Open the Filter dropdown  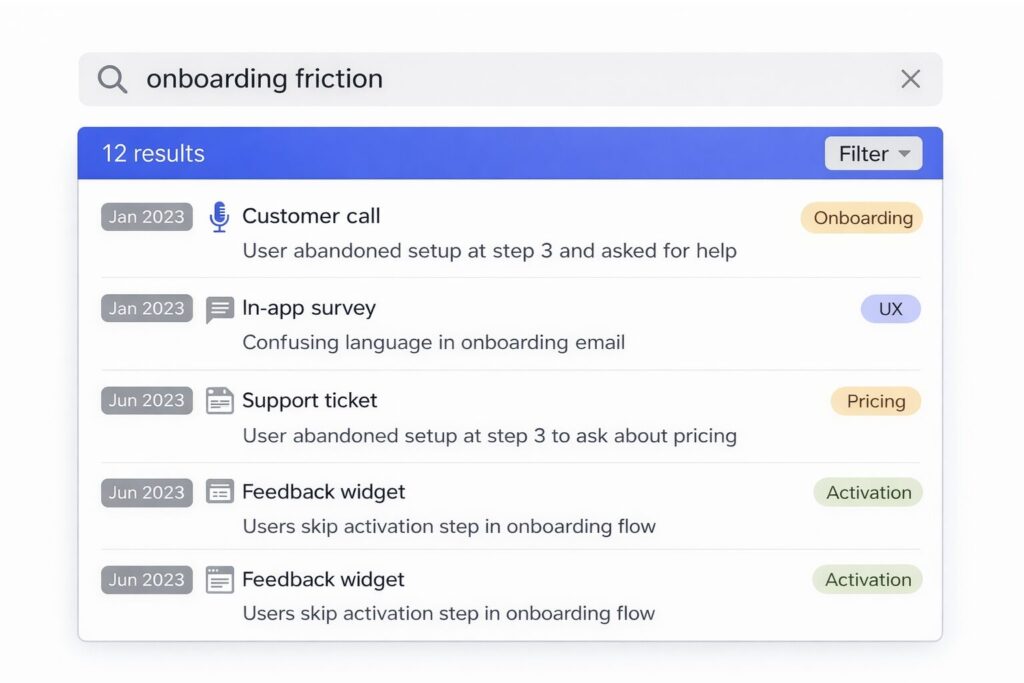pos(873,154)
